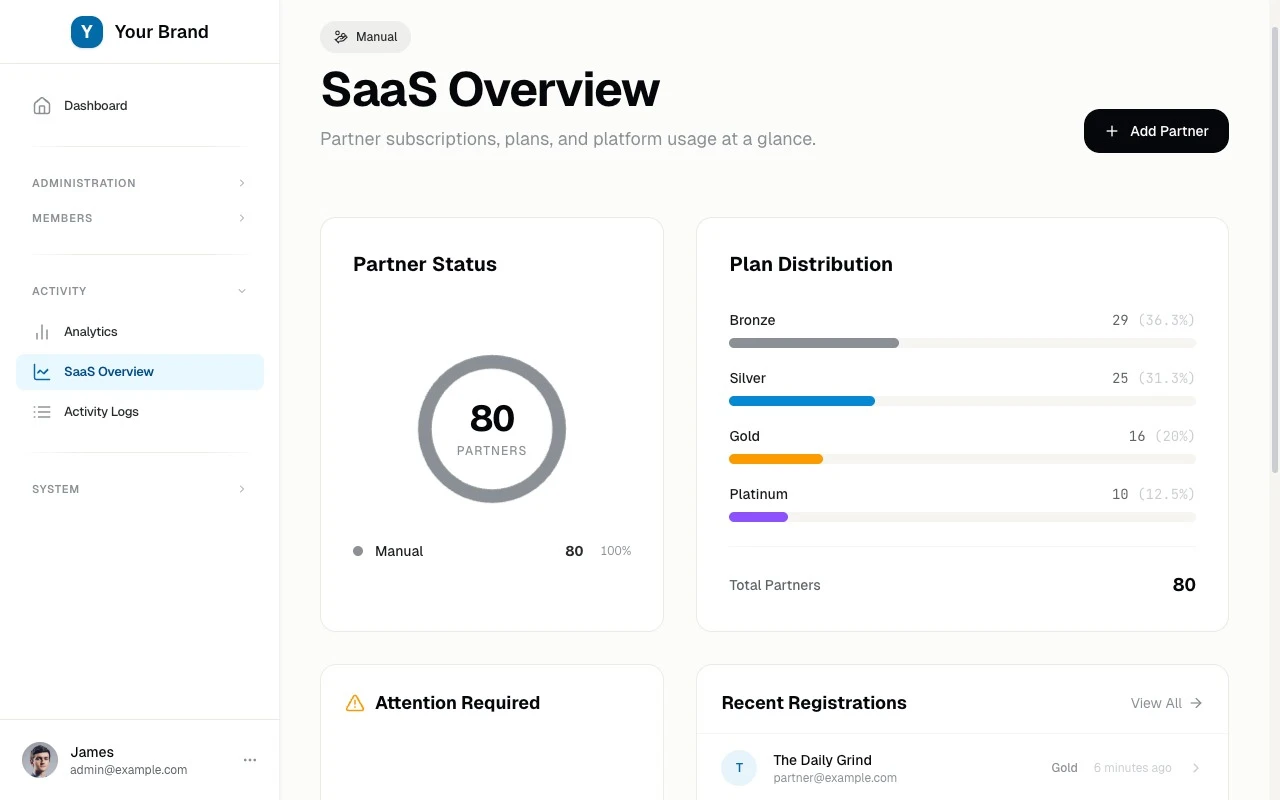This screenshot has height=800, width=1280.
Task: Click the 6 minutes ago timestamp
Action: [1132, 768]
